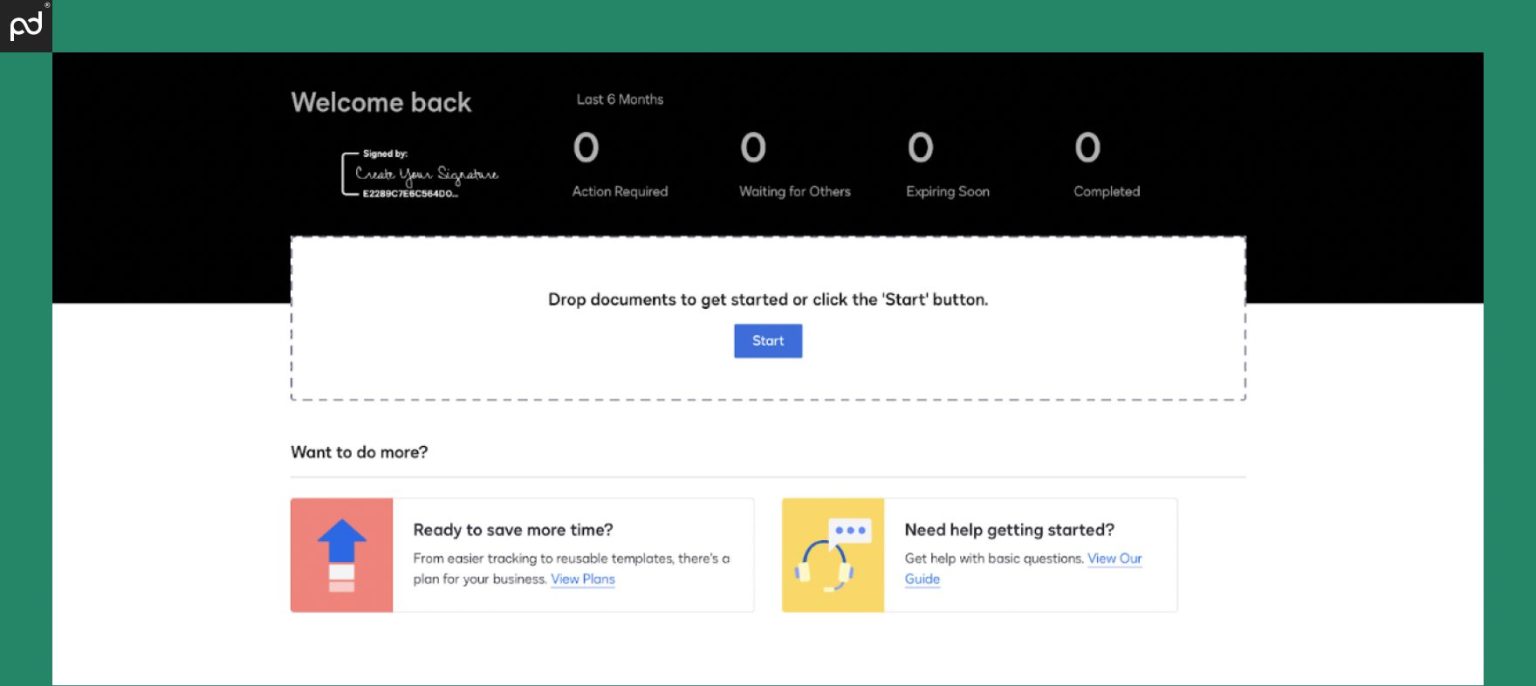The height and width of the screenshot is (686, 1536).
Task: Open the Completed documents count
Action: click(1087, 149)
